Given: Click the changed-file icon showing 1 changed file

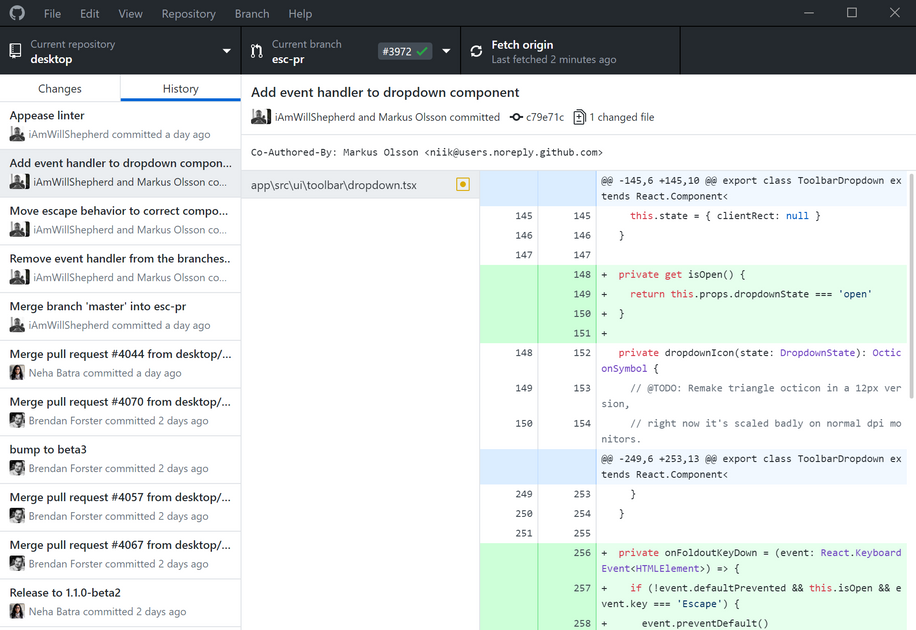Looking at the screenshot, I should (580, 116).
